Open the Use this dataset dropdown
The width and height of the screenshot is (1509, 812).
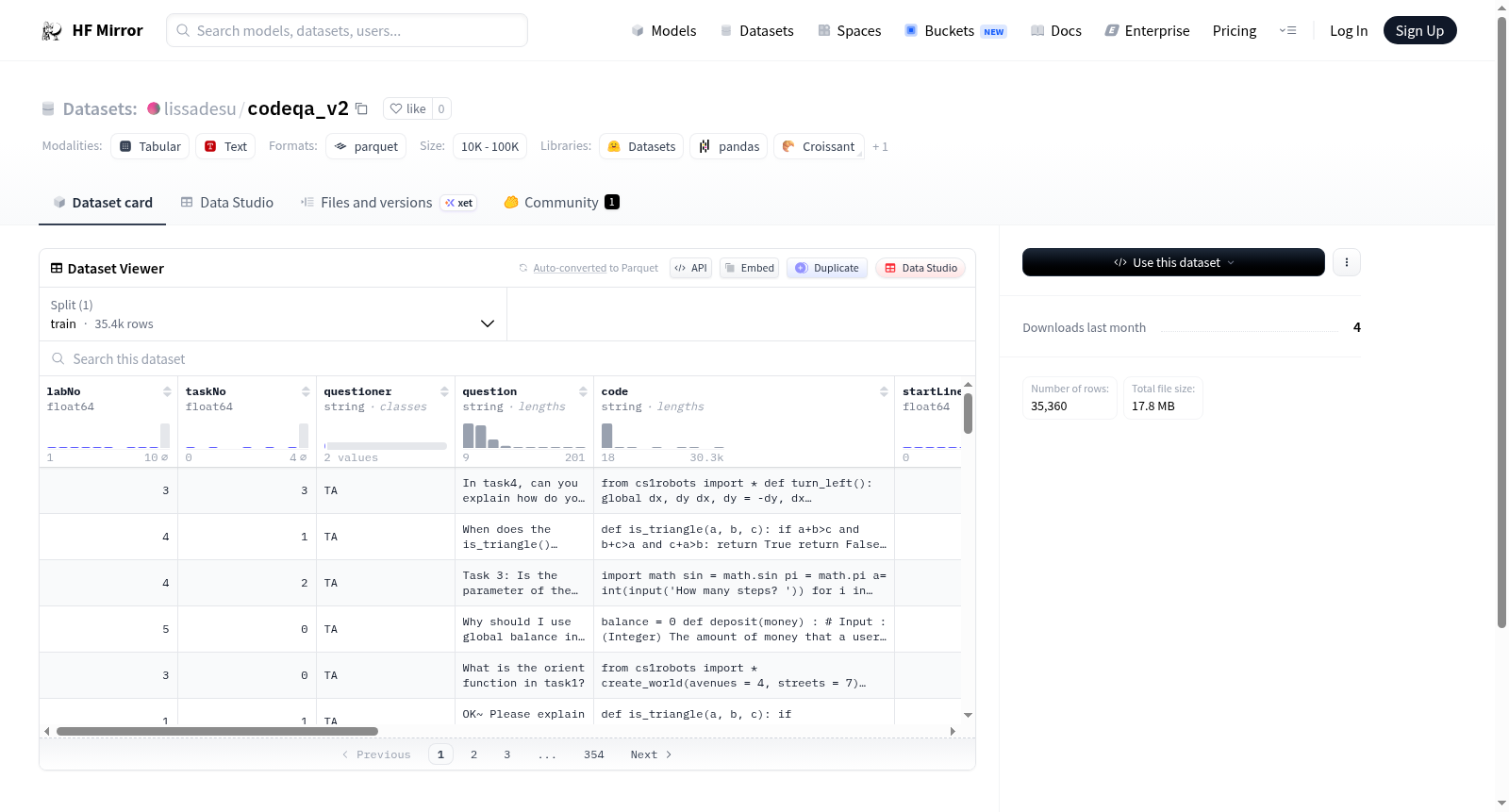(x=1173, y=262)
